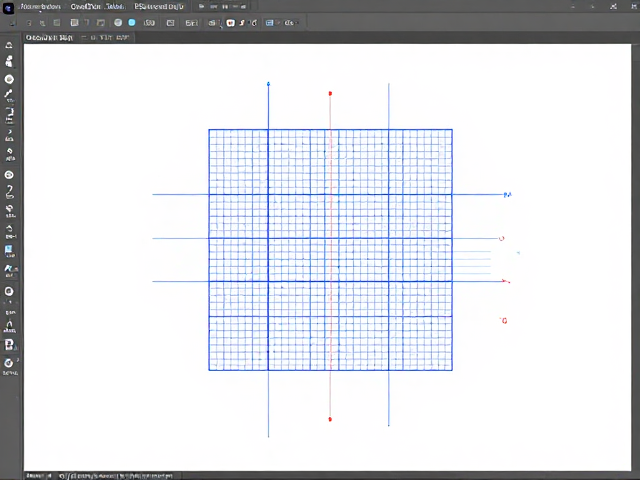Select the blue square tool in the left sidebar
Screen dimensions: 640x480
pyautogui.click(x=9, y=251)
